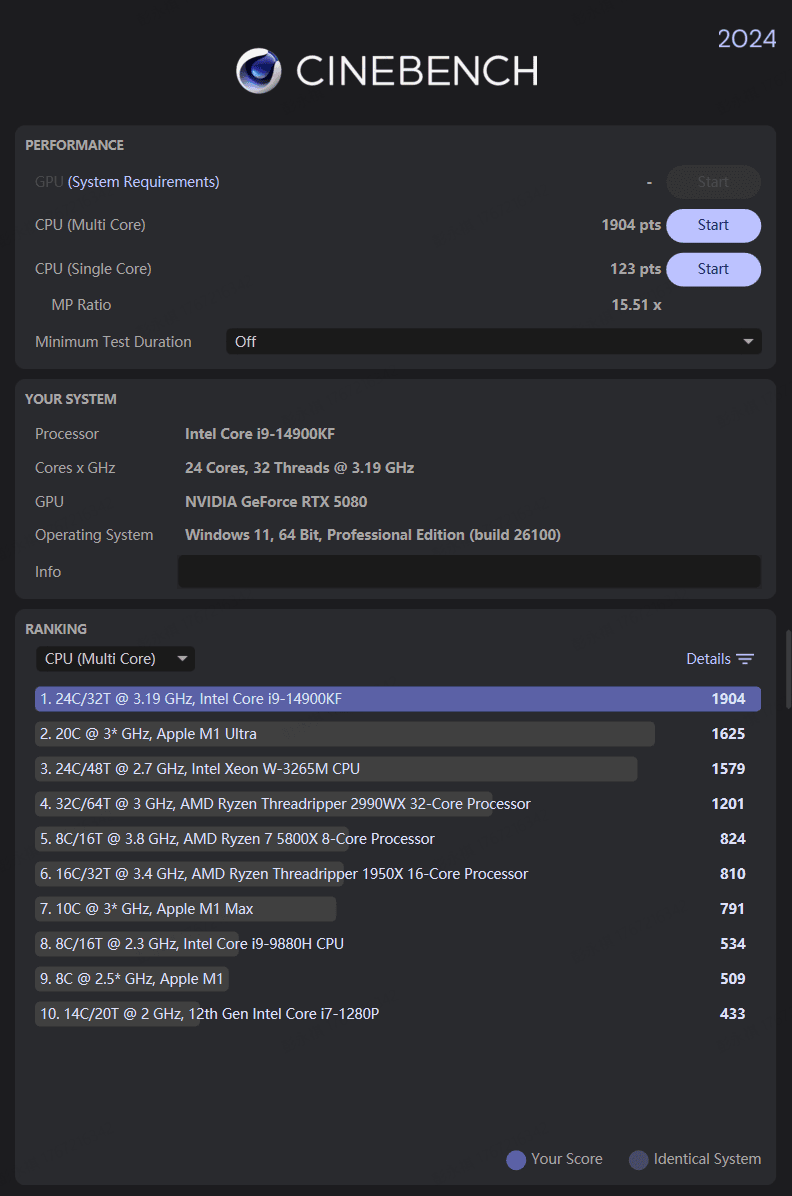792x1196 pixels.
Task: Click the CINEBENCH title text
Action: 417,71
